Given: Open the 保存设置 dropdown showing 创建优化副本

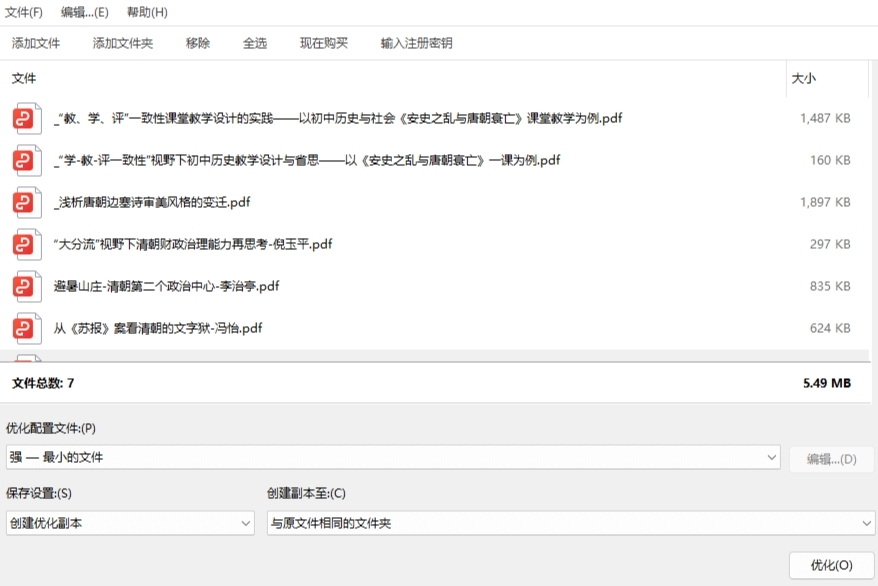Looking at the screenshot, I should point(130,523).
